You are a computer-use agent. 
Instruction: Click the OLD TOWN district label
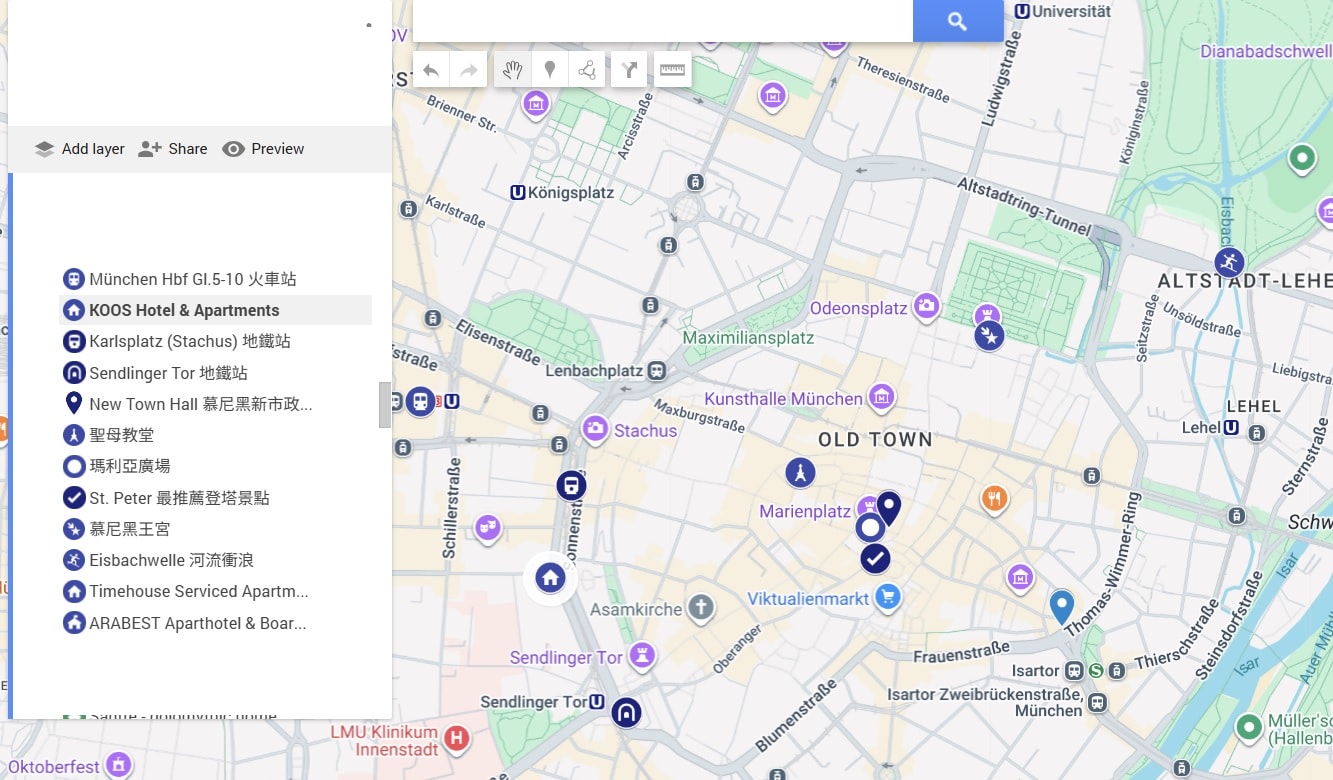pyautogui.click(x=875, y=439)
